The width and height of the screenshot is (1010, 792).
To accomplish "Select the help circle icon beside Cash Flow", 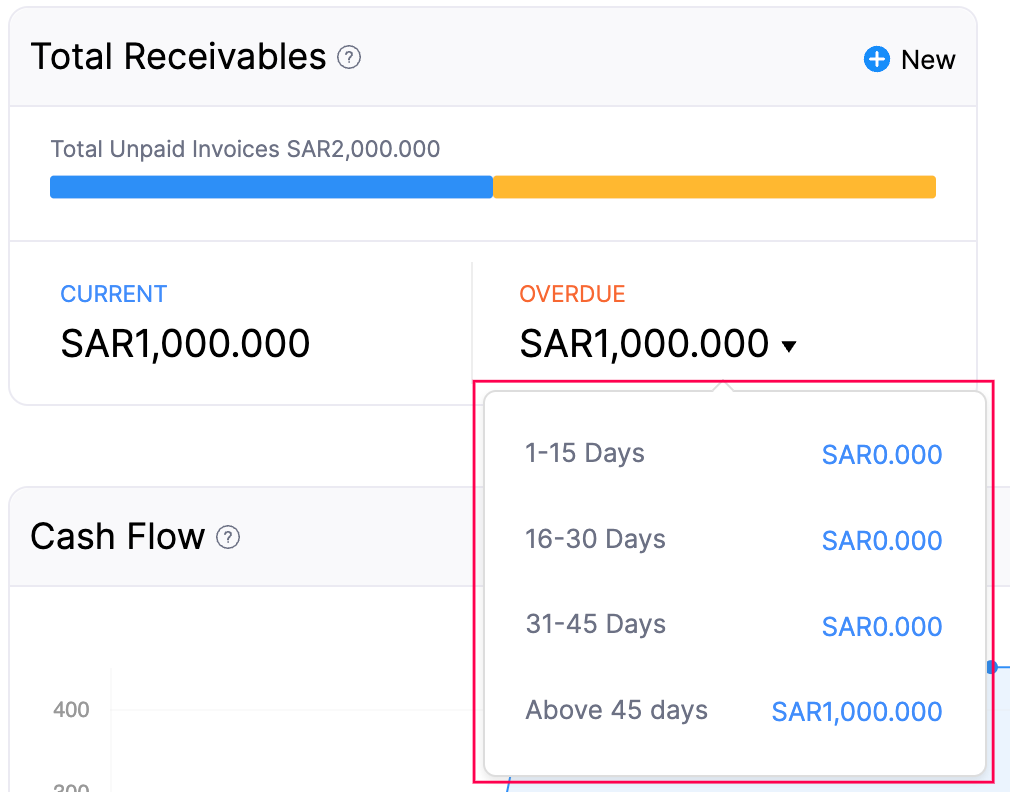I will tap(228, 538).
